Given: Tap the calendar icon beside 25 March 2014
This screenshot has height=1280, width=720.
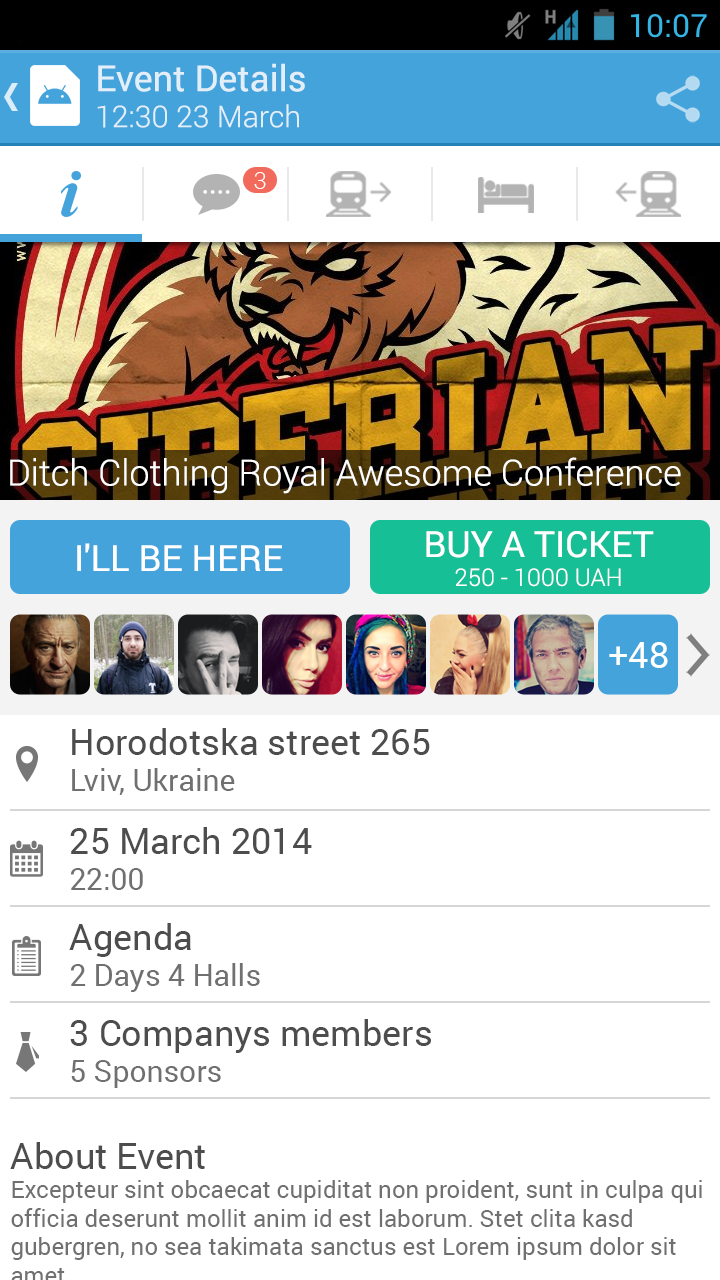Looking at the screenshot, I should (x=27, y=860).
